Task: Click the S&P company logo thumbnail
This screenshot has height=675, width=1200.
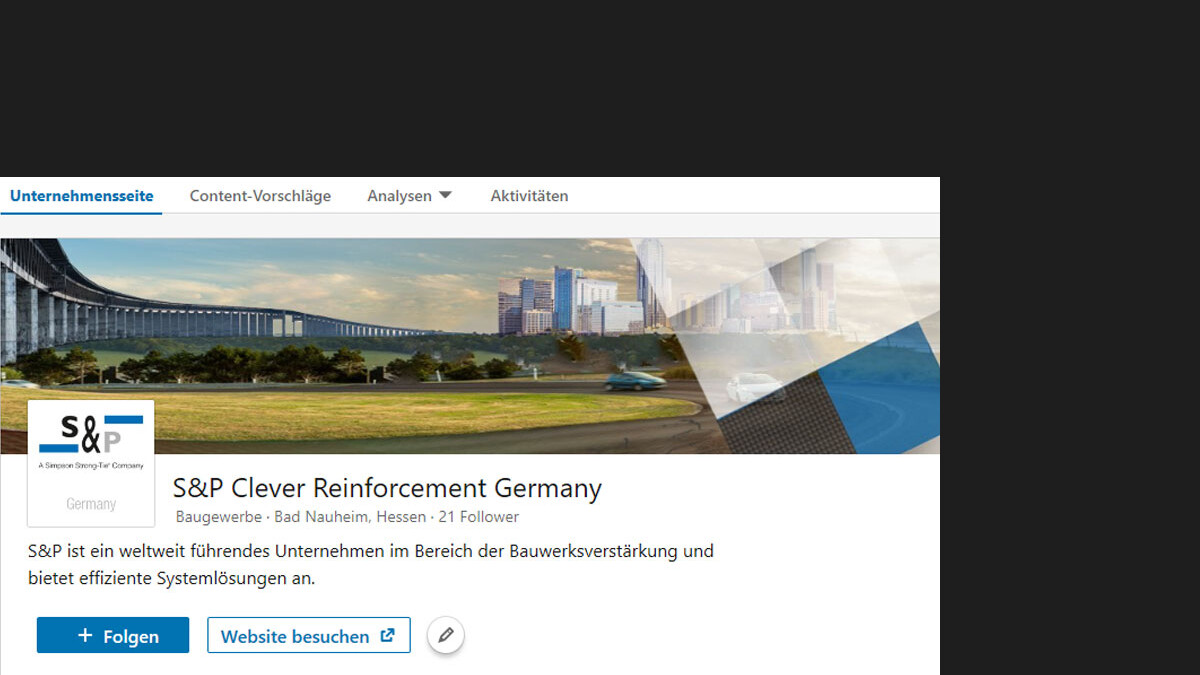Action: [91, 463]
